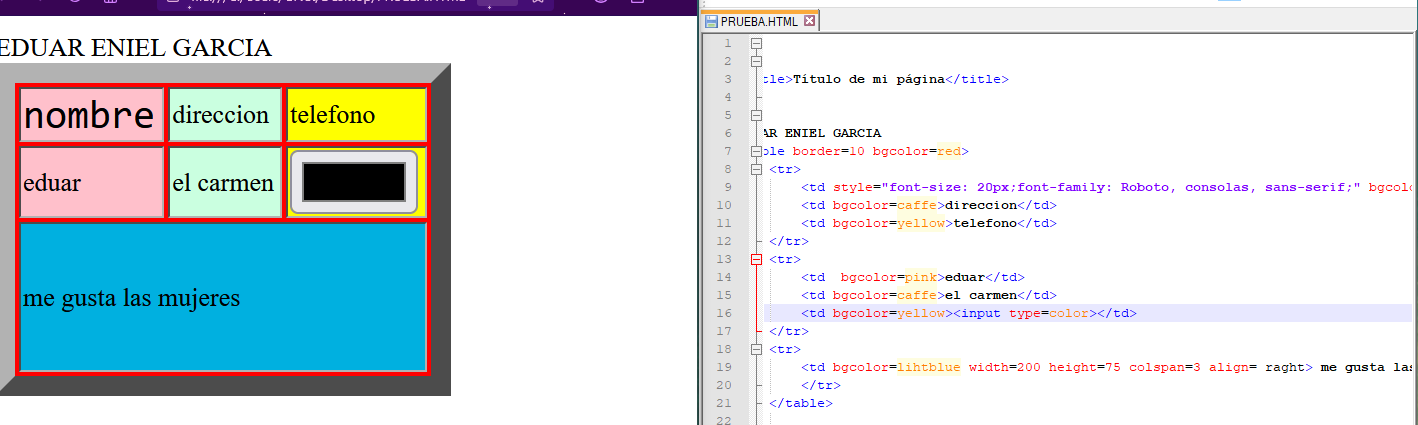Click the blue 'me gusta las mujeres' cell
Viewport: 1418px width, 425px height.
click(223, 298)
